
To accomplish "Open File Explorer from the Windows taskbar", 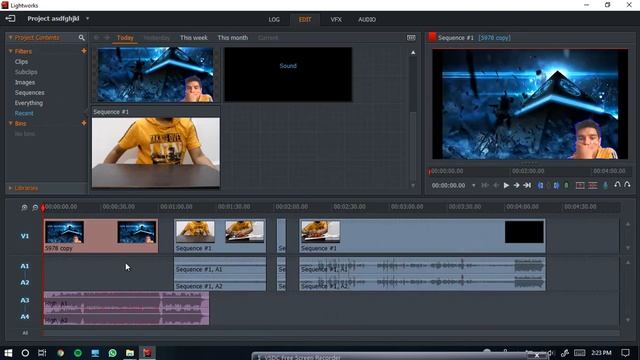I will (130, 353).
